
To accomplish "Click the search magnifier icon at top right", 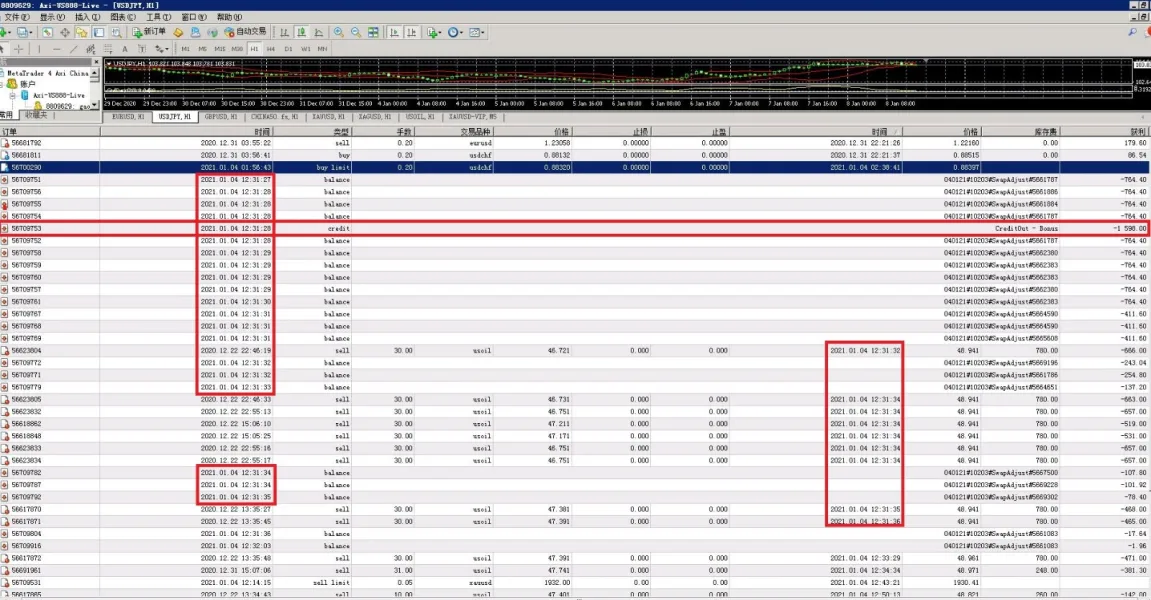I will point(1133,32).
